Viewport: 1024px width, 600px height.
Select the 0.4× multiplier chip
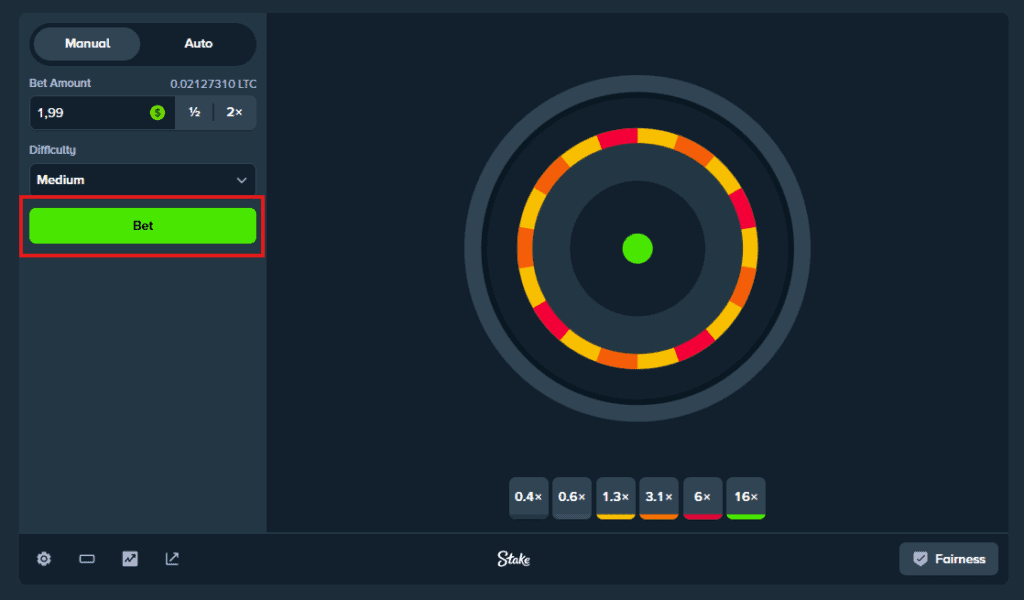528,497
